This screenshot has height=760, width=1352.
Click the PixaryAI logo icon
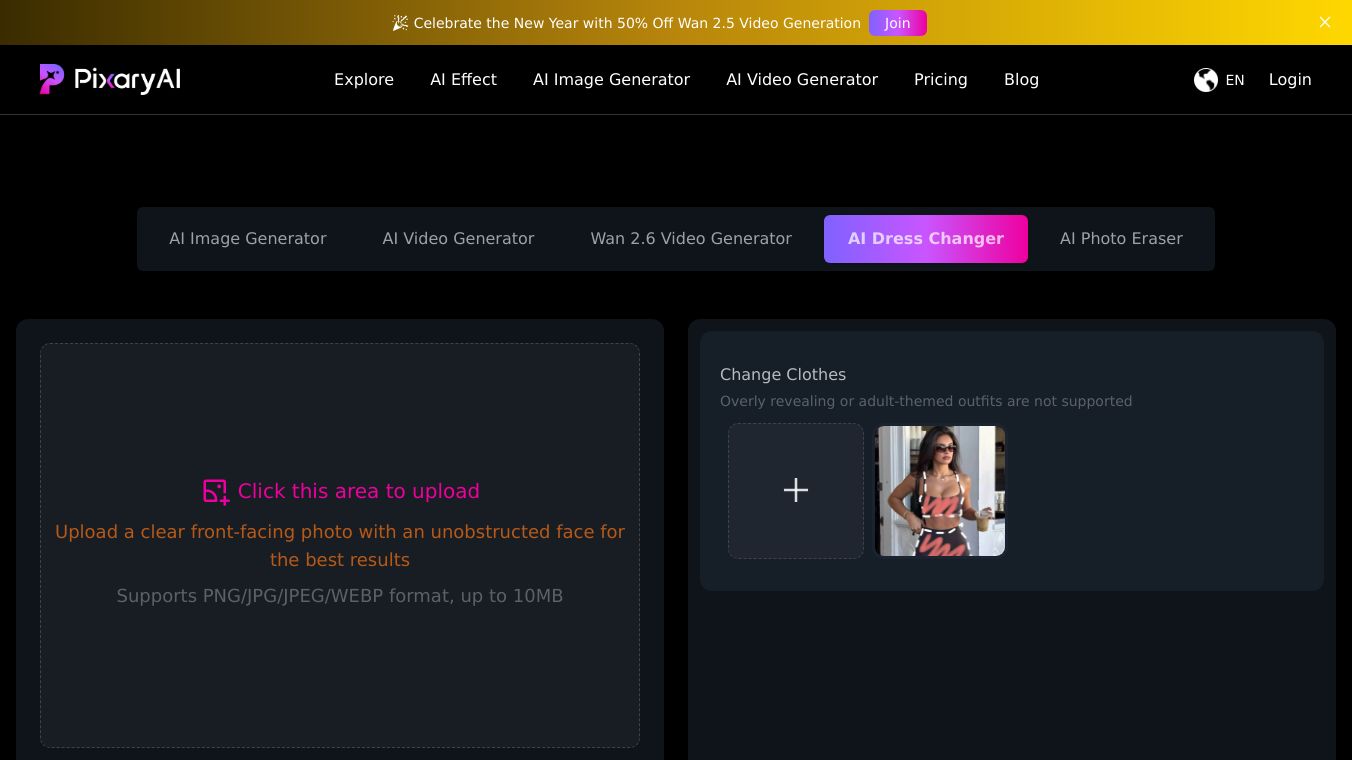pos(52,79)
